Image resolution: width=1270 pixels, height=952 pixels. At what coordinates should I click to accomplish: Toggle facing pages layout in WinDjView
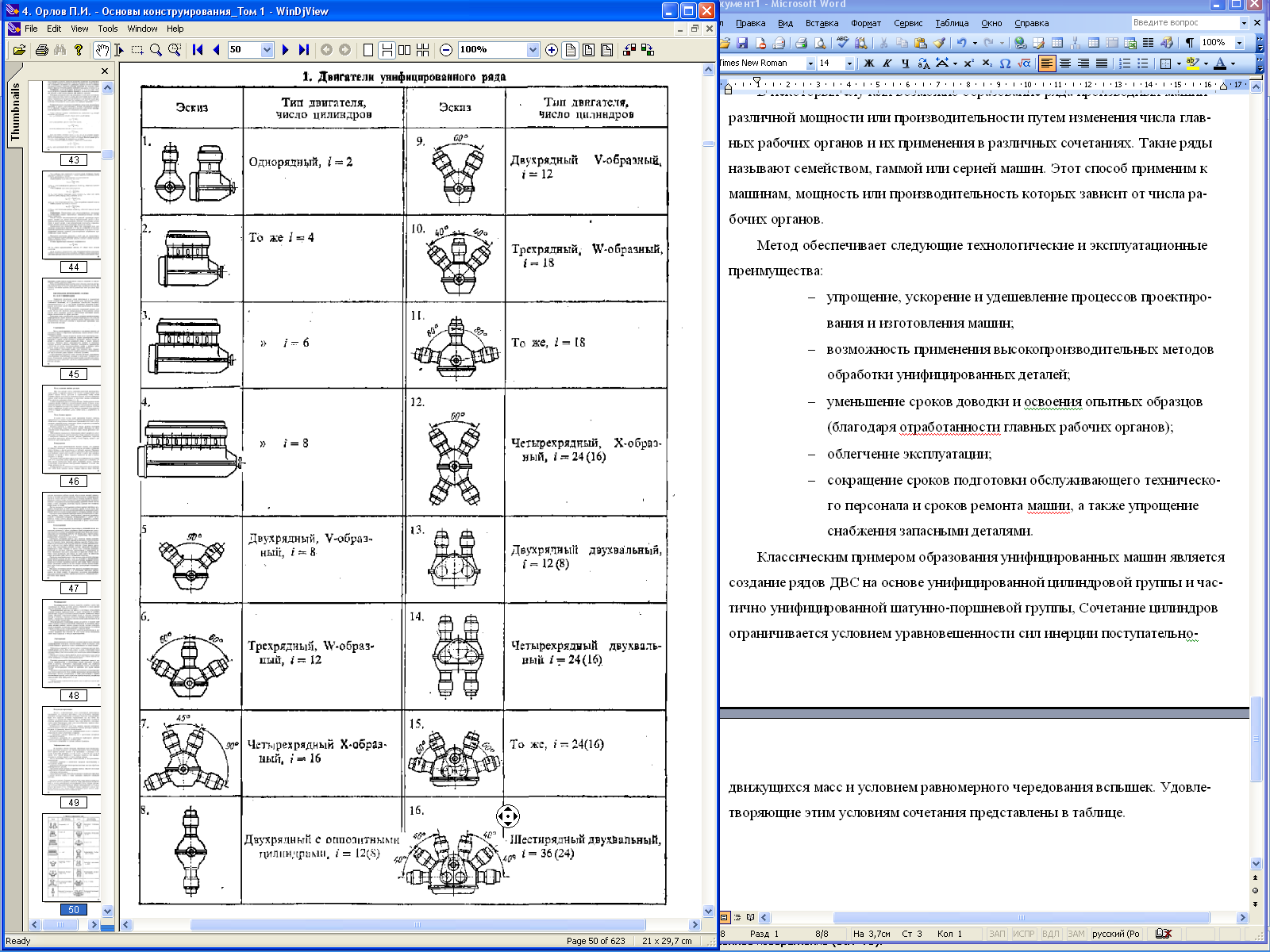point(405,50)
